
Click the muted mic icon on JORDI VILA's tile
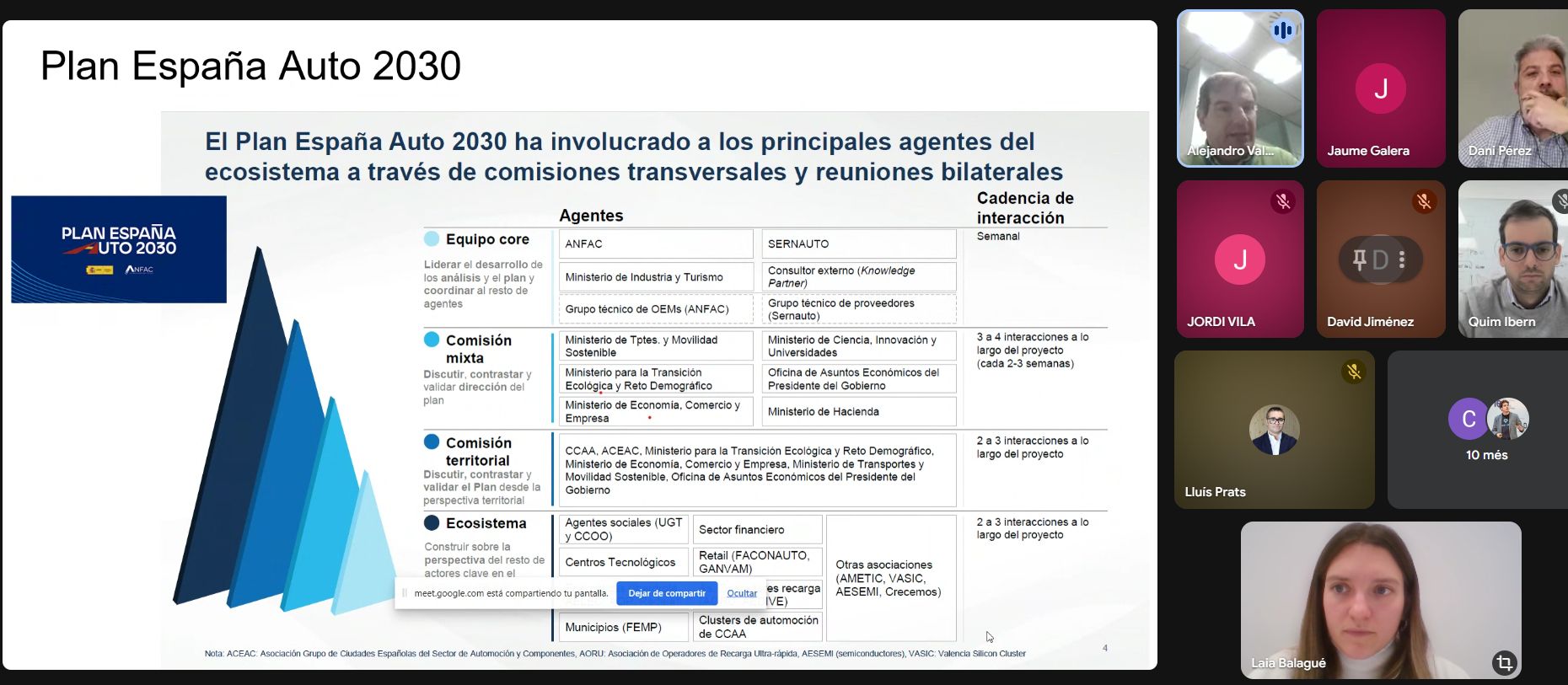(1282, 201)
